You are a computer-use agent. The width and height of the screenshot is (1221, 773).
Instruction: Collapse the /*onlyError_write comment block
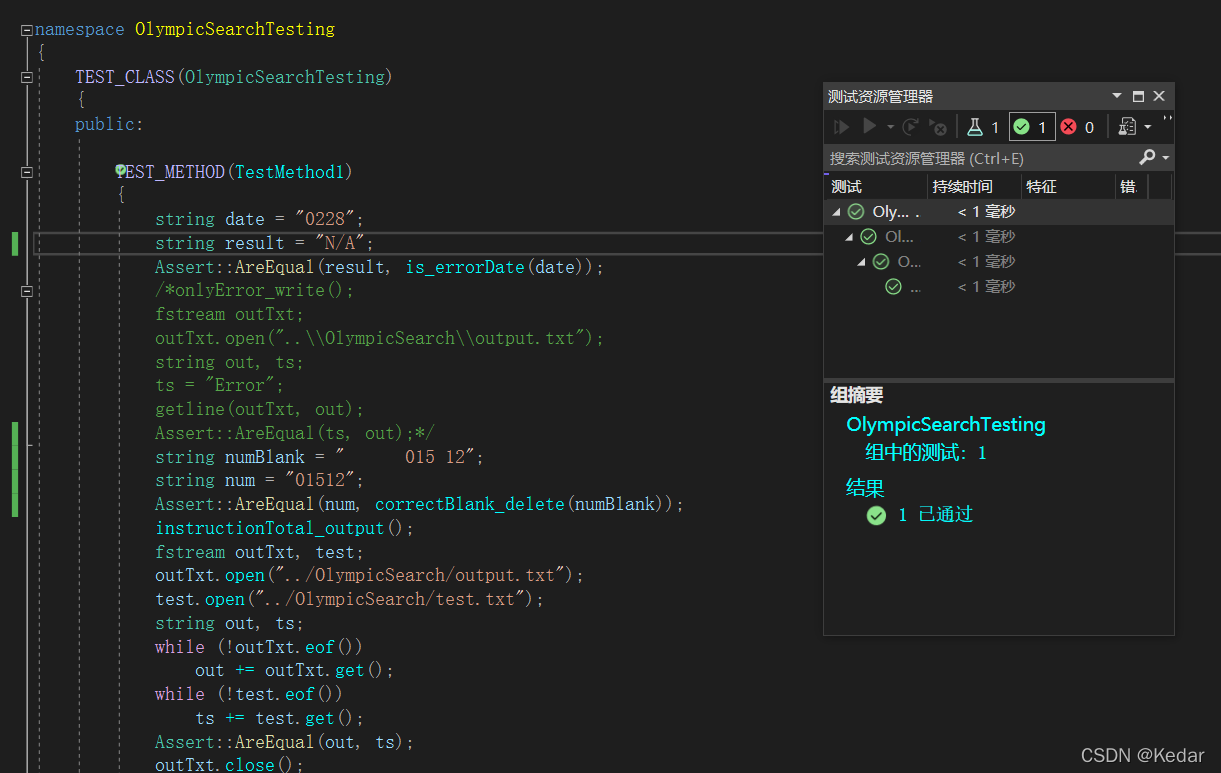pyautogui.click(x=27, y=291)
